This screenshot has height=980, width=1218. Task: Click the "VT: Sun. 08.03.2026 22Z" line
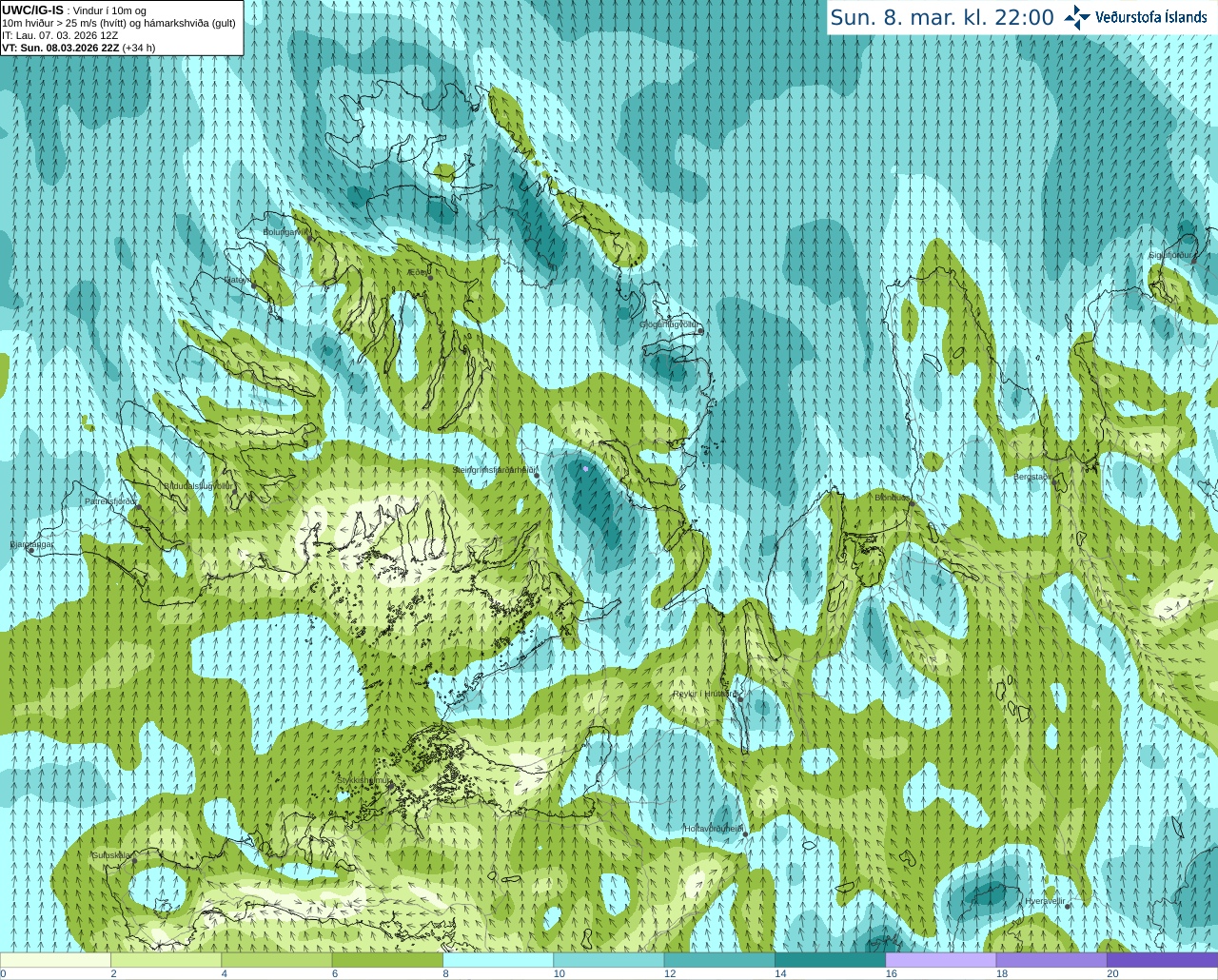coord(60,48)
